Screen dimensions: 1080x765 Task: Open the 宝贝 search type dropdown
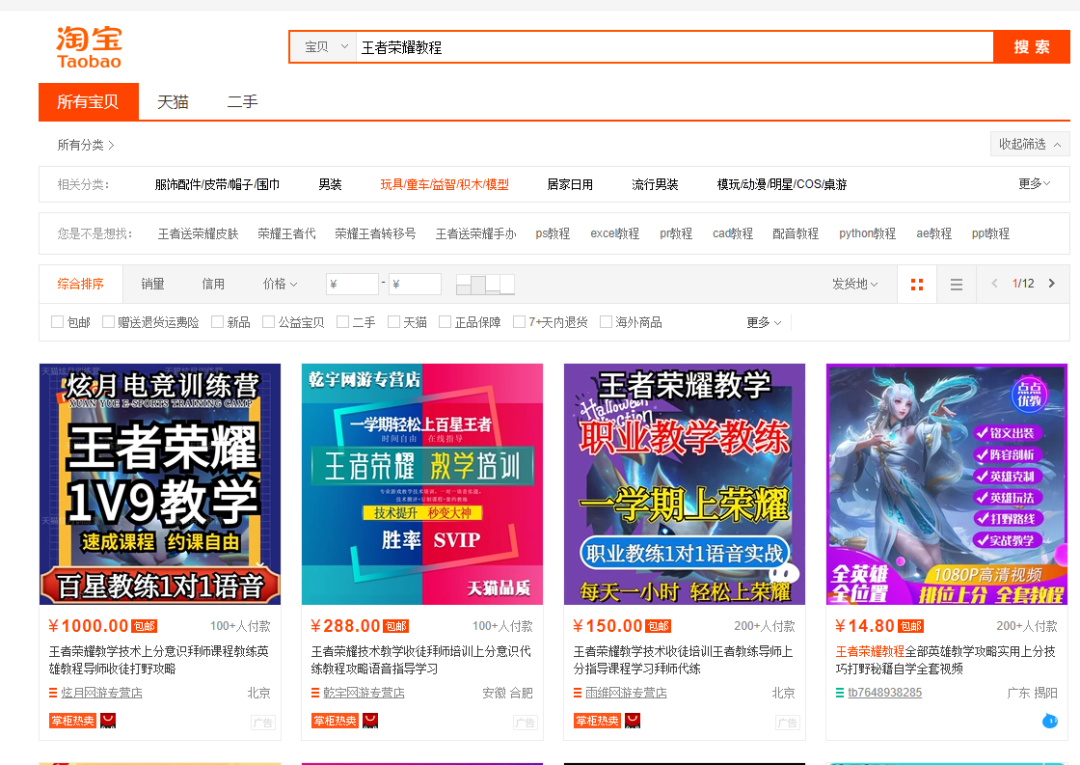point(325,47)
